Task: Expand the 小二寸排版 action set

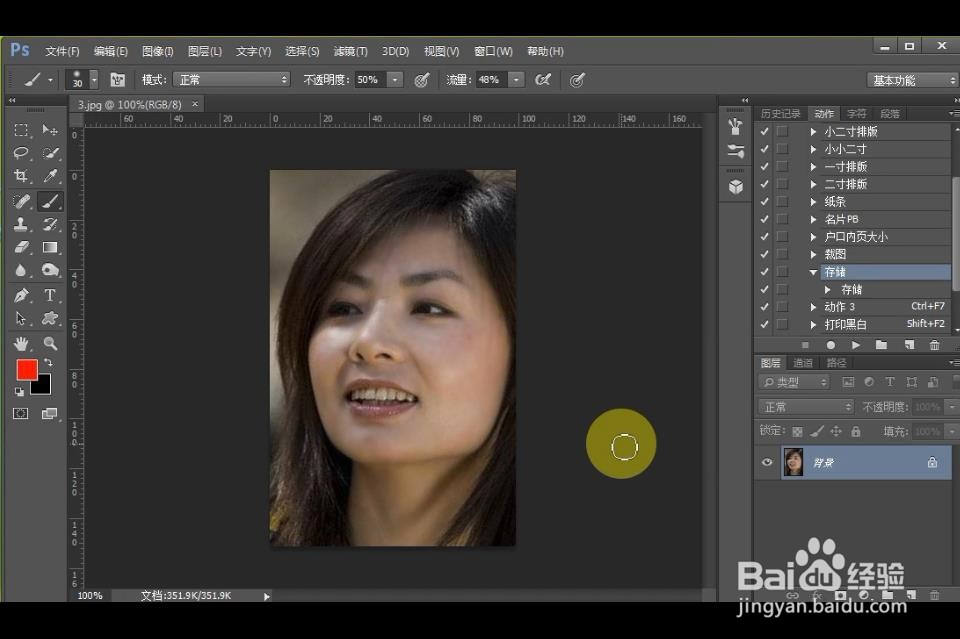Action: (x=813, y=132)
